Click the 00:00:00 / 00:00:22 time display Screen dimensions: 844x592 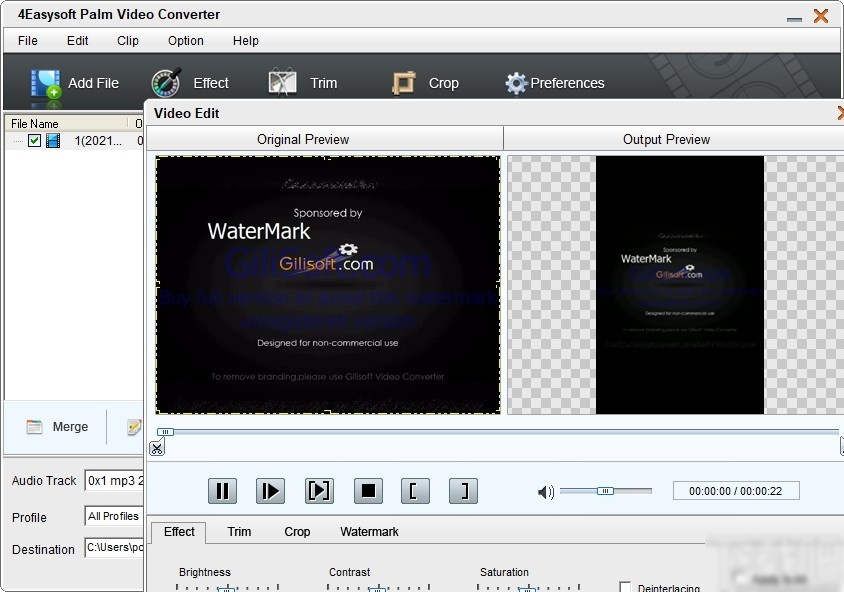pos(735,491)
